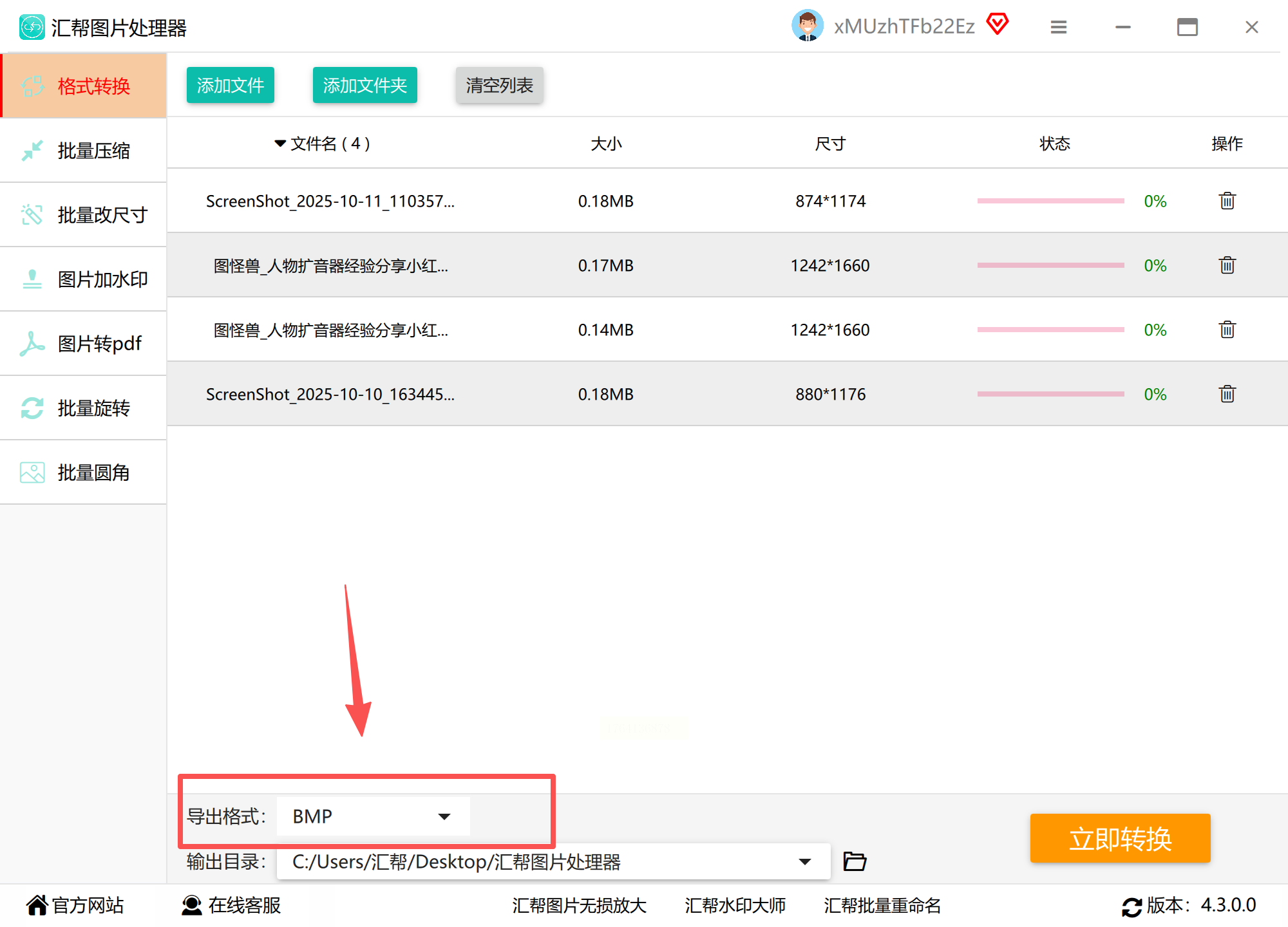Toggle file name column sort arrow
This screenshot has height=927, width=1288.
(x=279, y=143)
